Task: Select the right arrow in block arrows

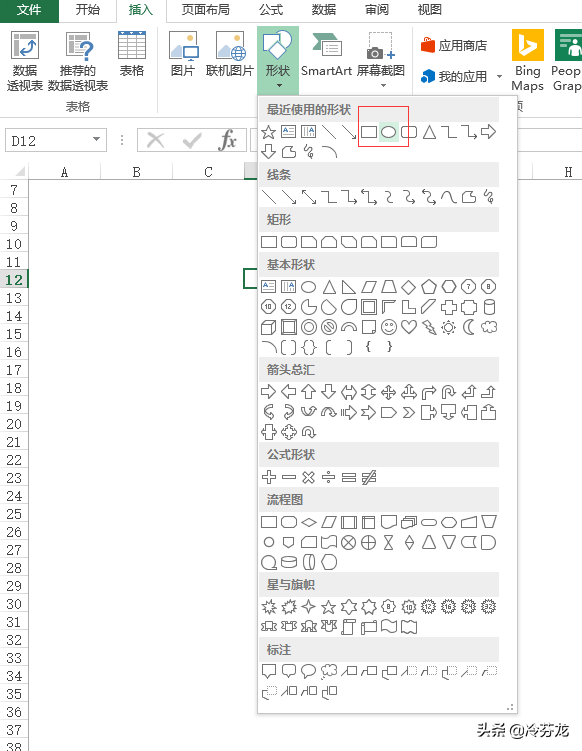Action: coord(269,392)
